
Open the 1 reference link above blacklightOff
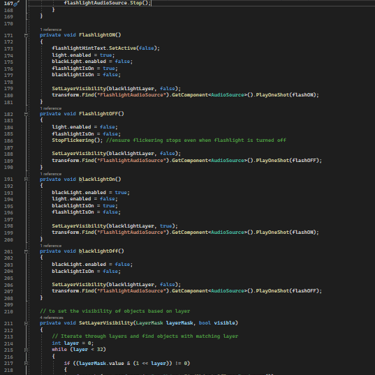pos(51,246)
